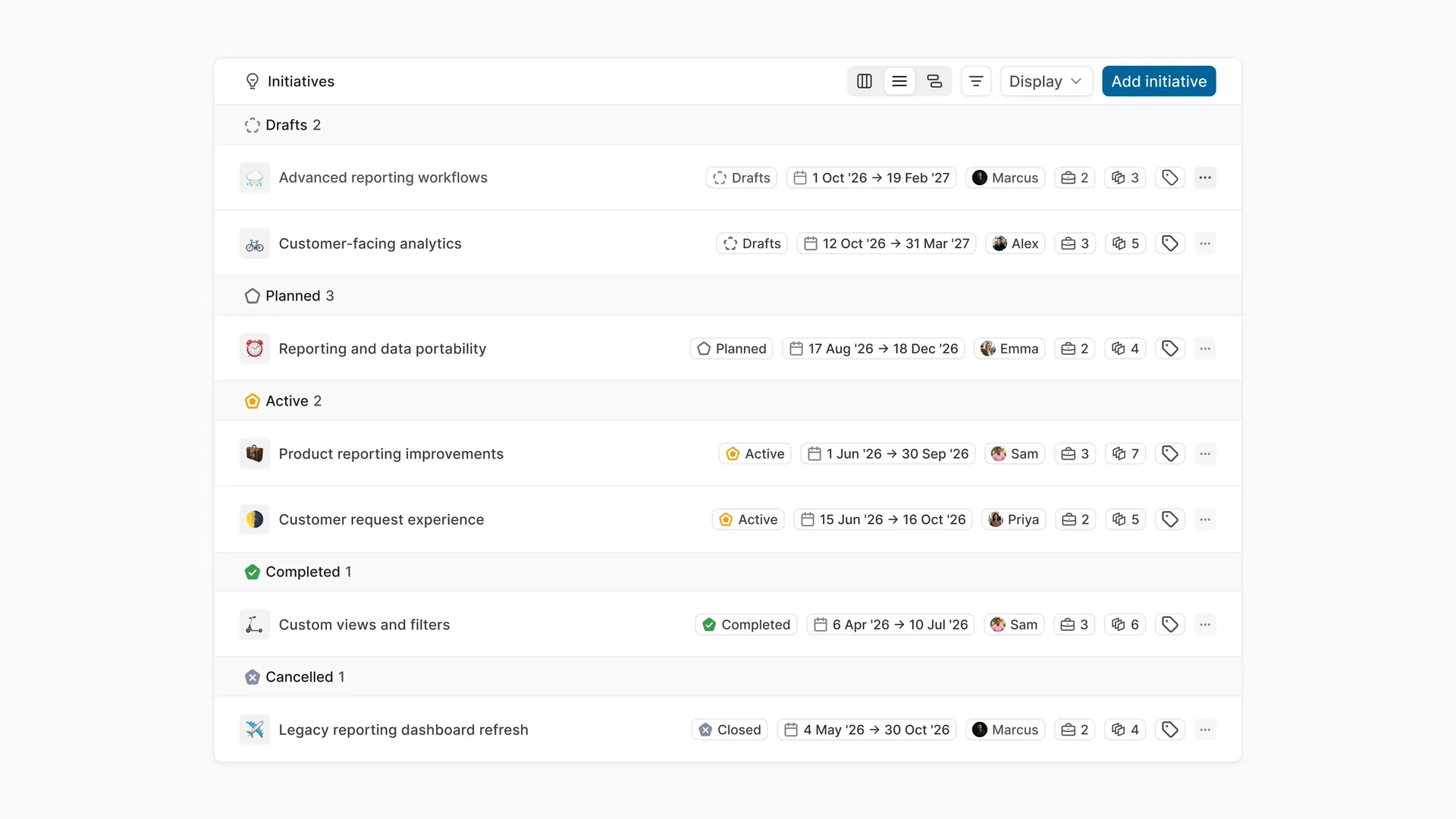Click bicycle emoji icon of Customer-facing analytics
This screenshot has width=1456, height=819.
point(255,244)
